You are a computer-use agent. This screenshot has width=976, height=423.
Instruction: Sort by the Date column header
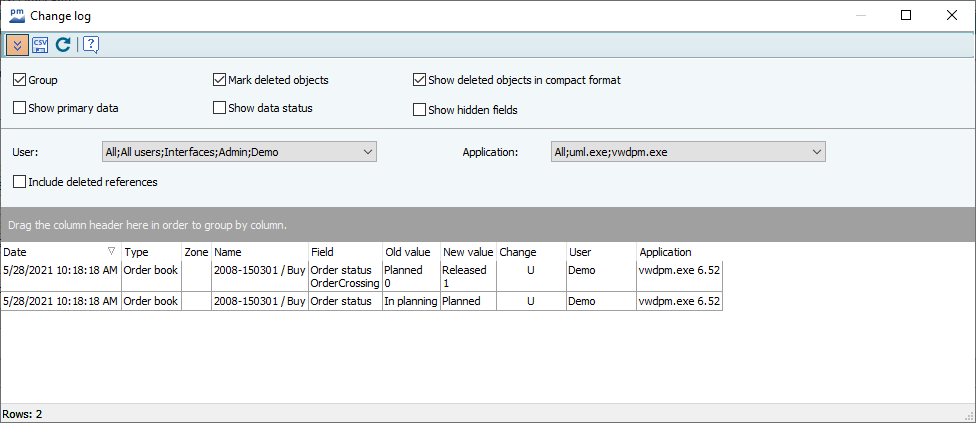coord(50,252)
